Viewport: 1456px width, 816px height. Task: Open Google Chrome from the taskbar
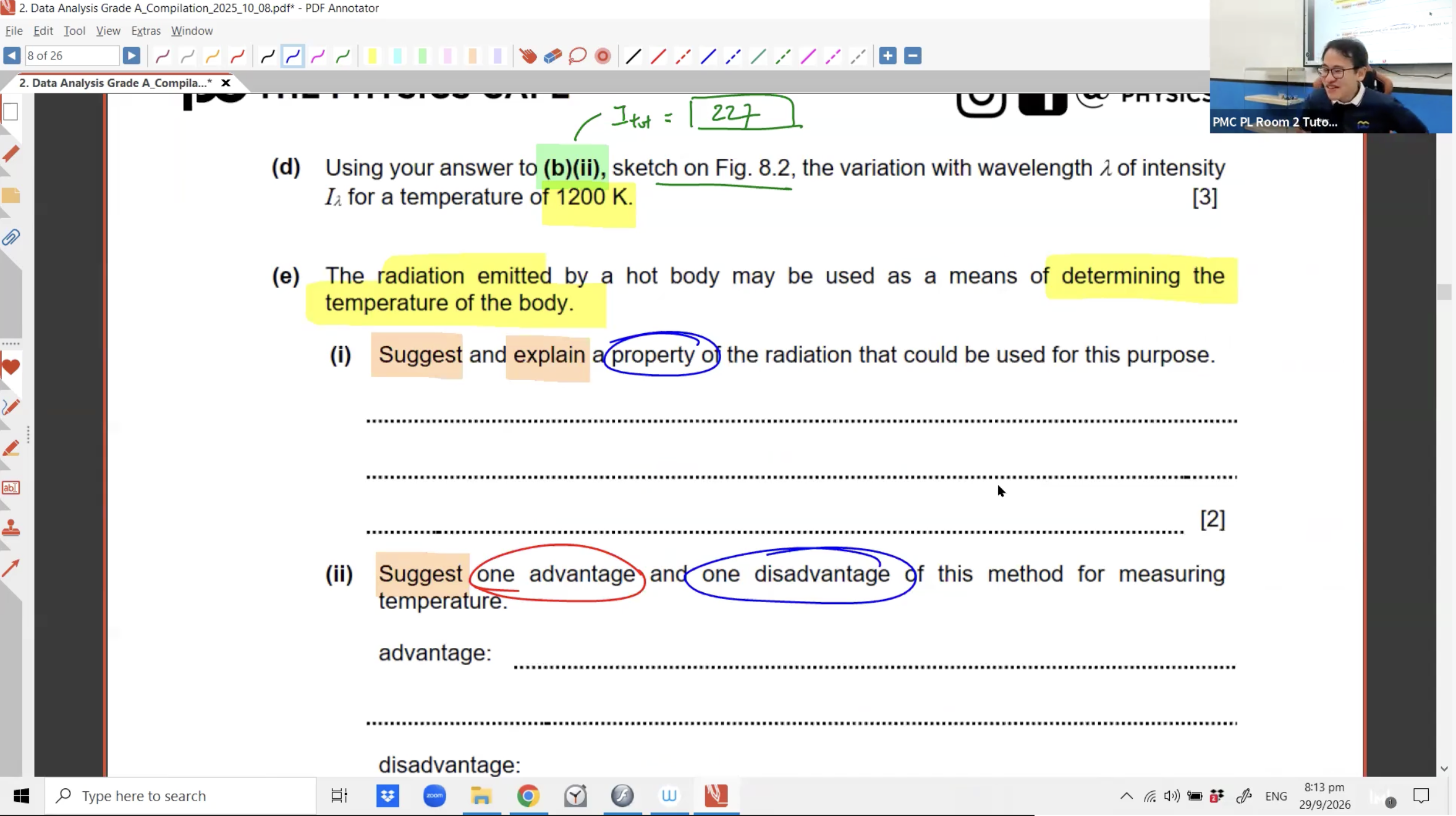pyautogui.click(x=528, y=796)
